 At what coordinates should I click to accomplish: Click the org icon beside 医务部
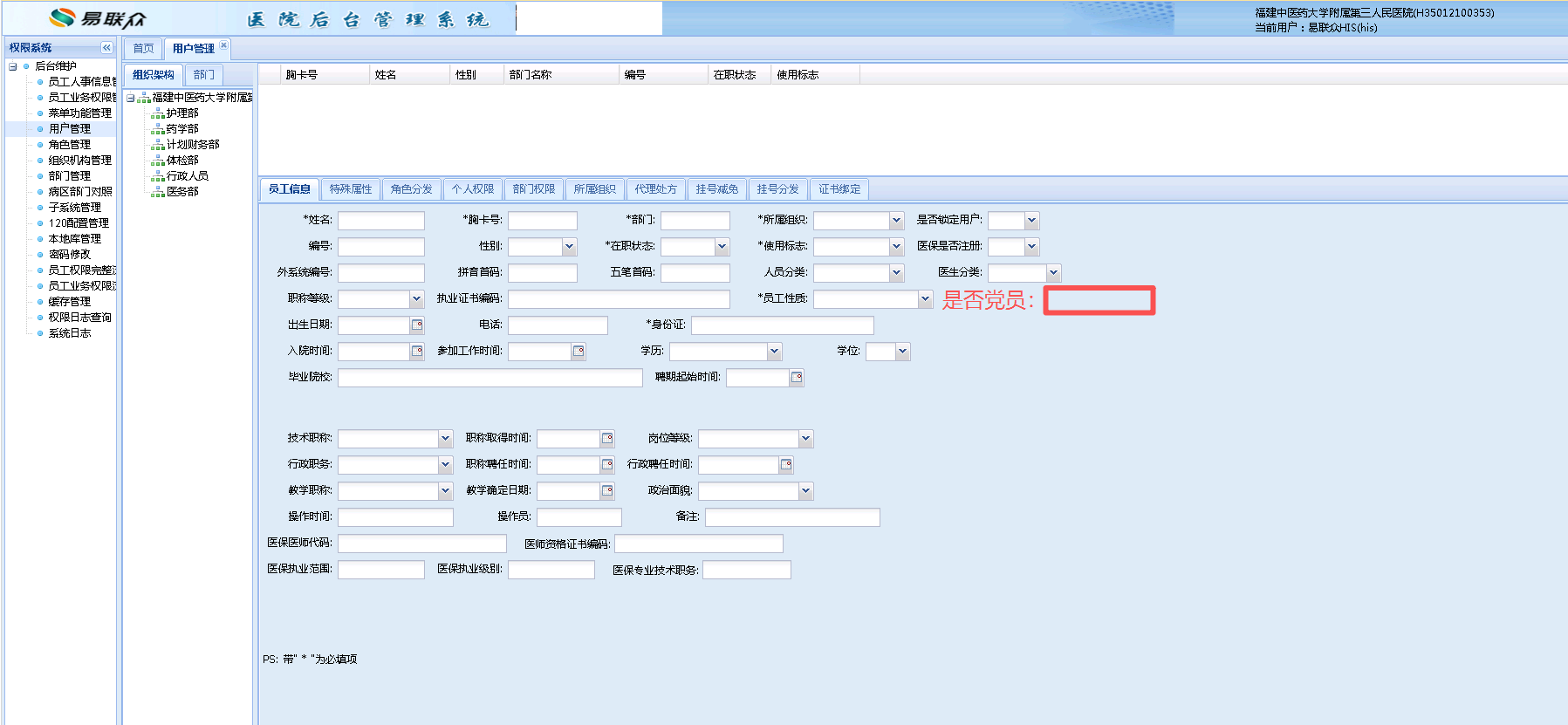[158, 192]
